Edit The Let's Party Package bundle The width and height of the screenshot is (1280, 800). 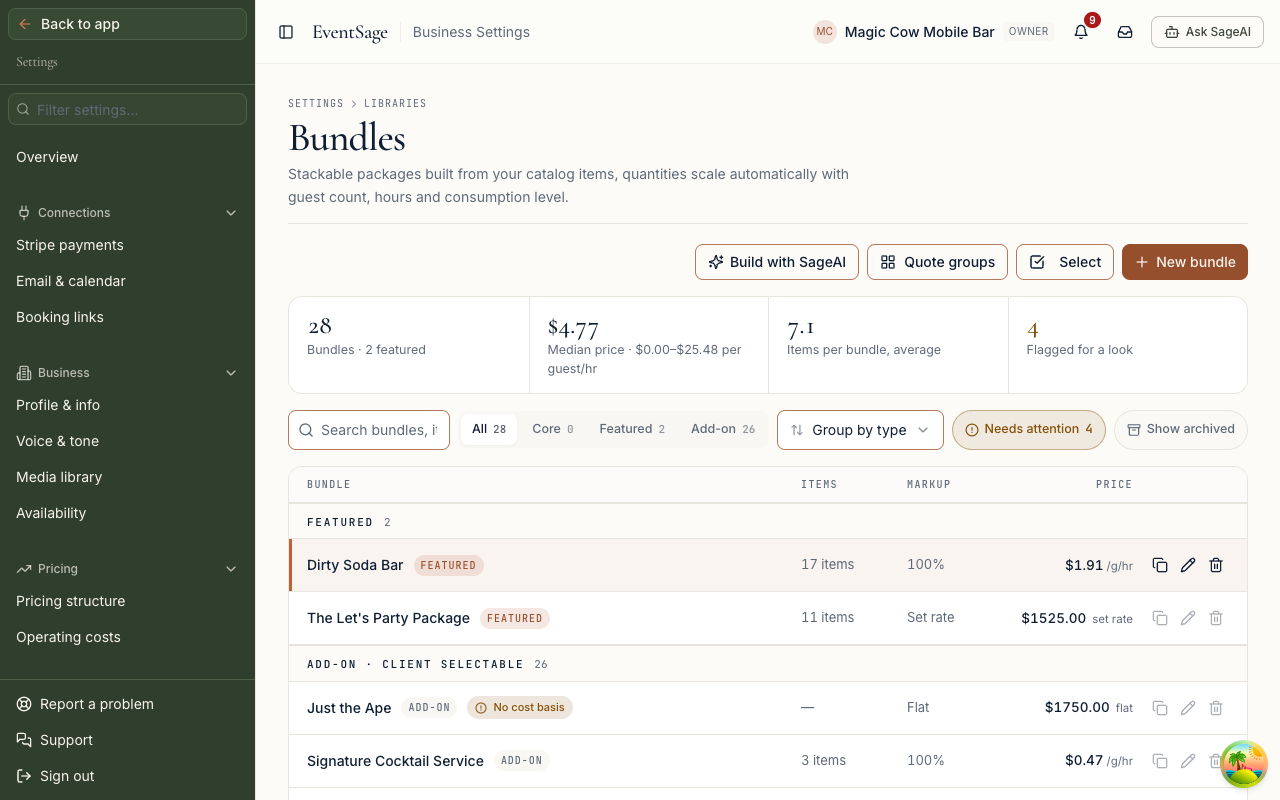[x=1188, y=618]
